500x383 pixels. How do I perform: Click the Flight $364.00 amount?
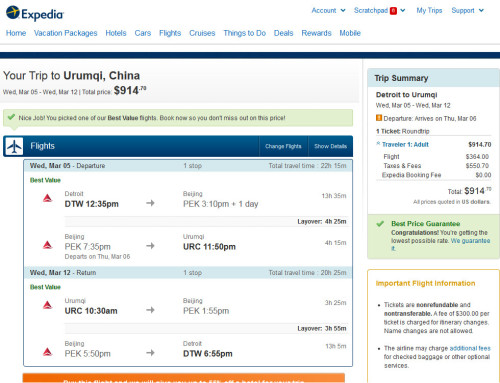(477, 157)
